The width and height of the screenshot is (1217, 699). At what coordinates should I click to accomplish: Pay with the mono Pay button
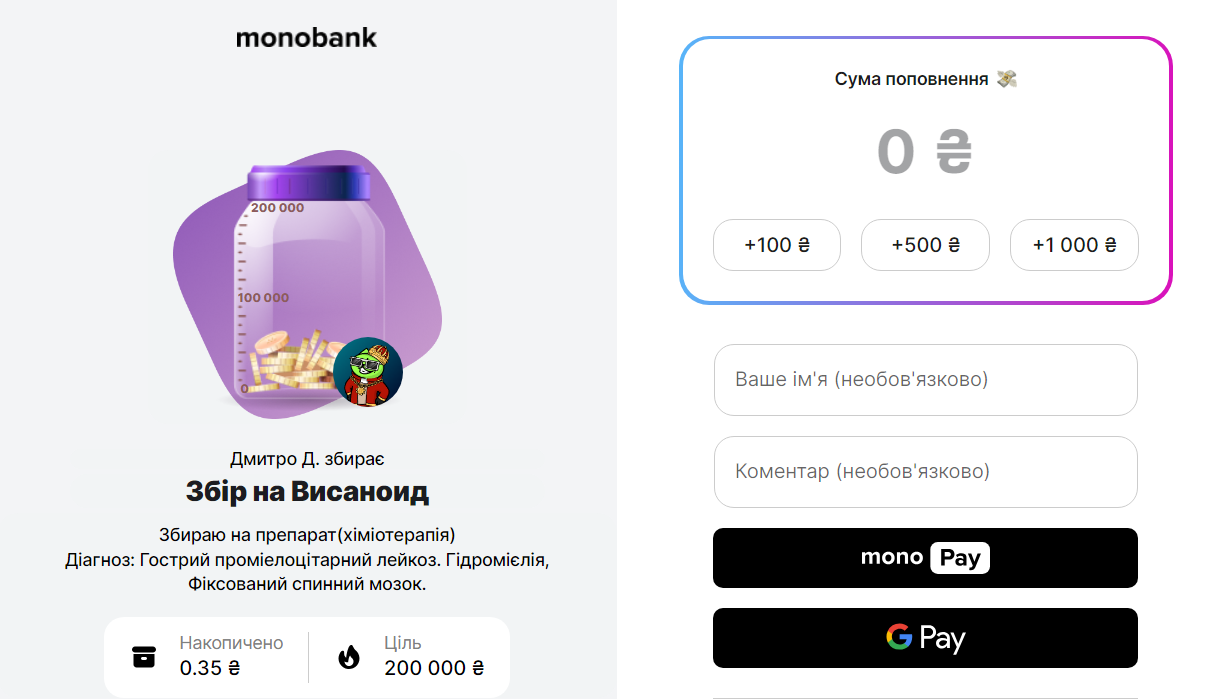click(x=925, y=558)
